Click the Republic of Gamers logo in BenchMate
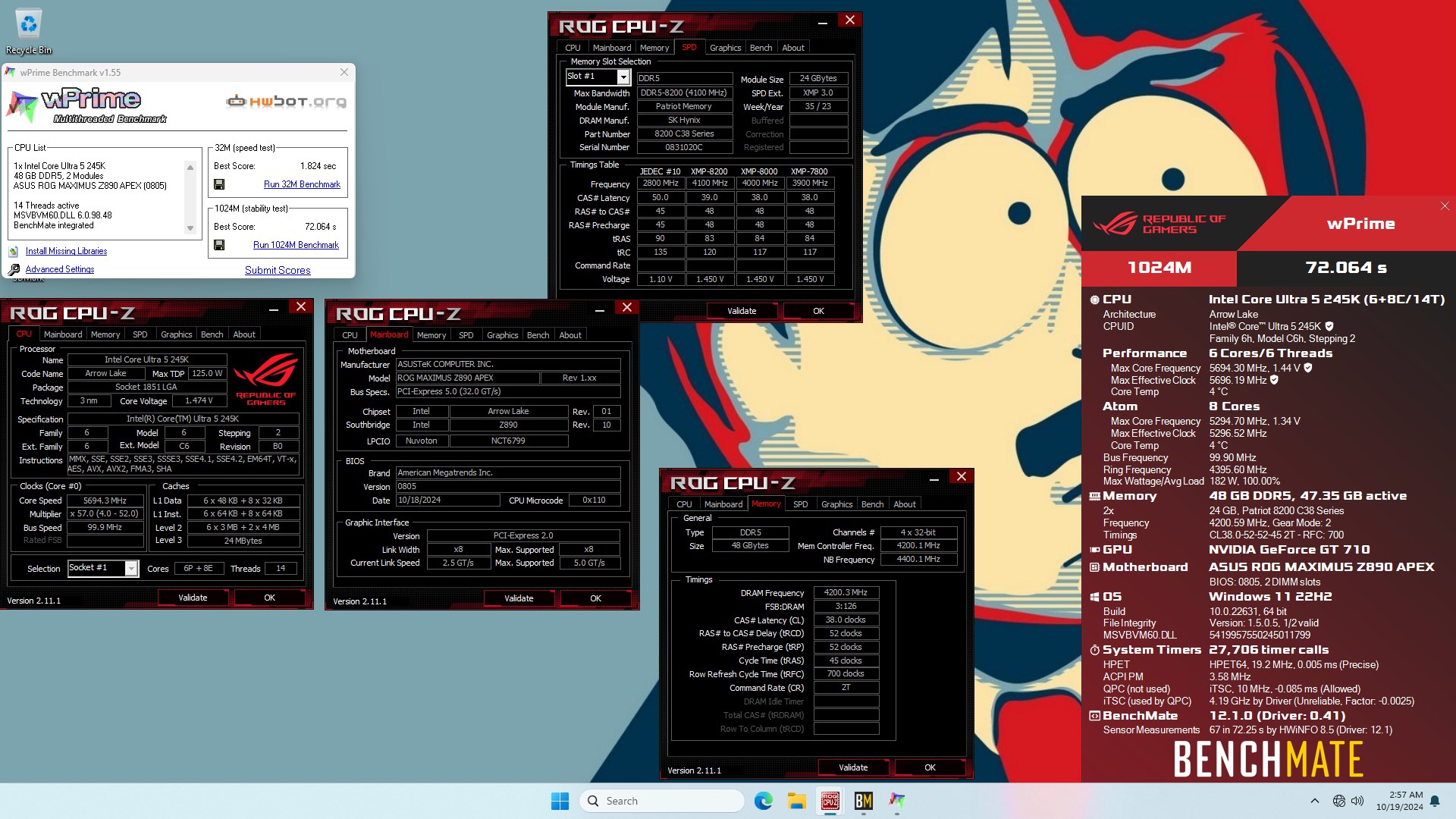This screenshot has width=1456, height=819. [x=1159, y=224]
